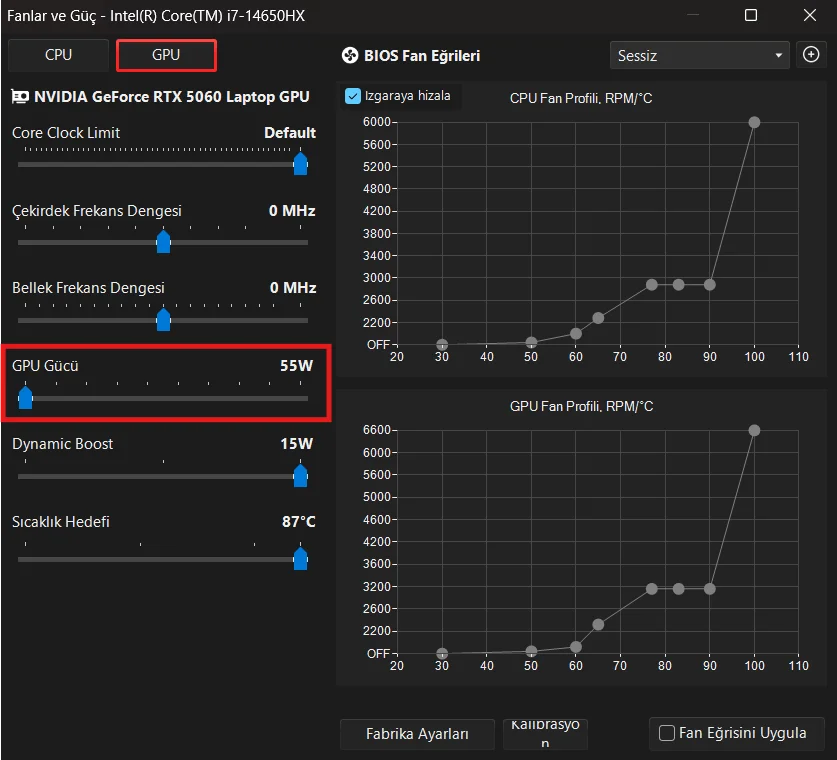Click the 55W GPU Gücü value

tap(296, 366)
